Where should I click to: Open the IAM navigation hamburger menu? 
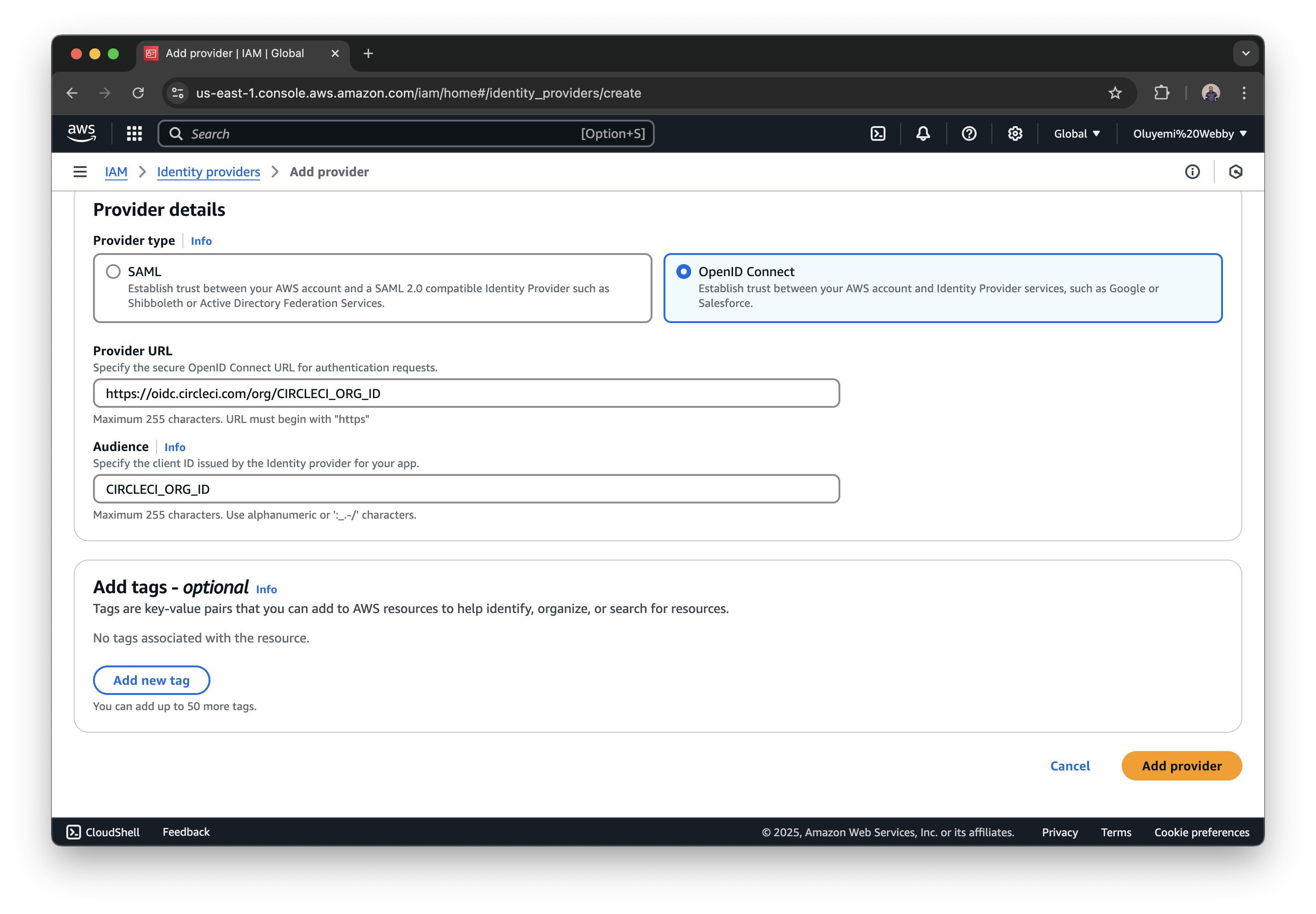pos(79,171)
